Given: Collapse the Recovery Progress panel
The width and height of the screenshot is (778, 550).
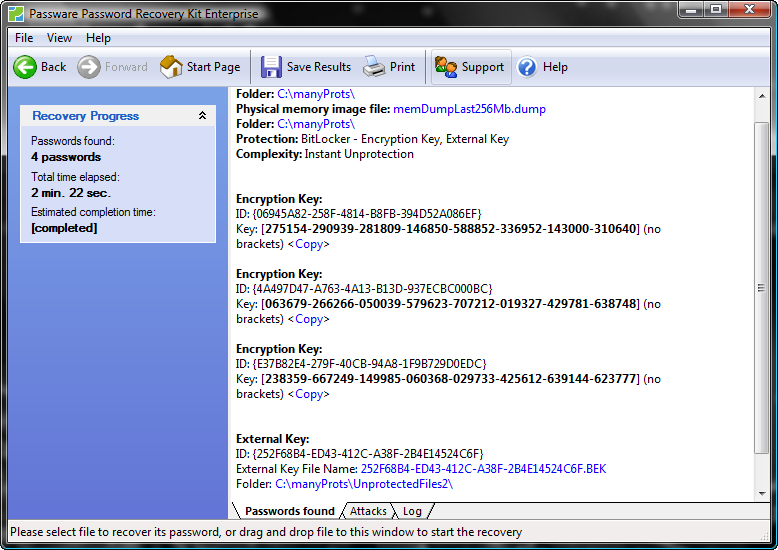Looking at the screenshot, I should 202,116.
